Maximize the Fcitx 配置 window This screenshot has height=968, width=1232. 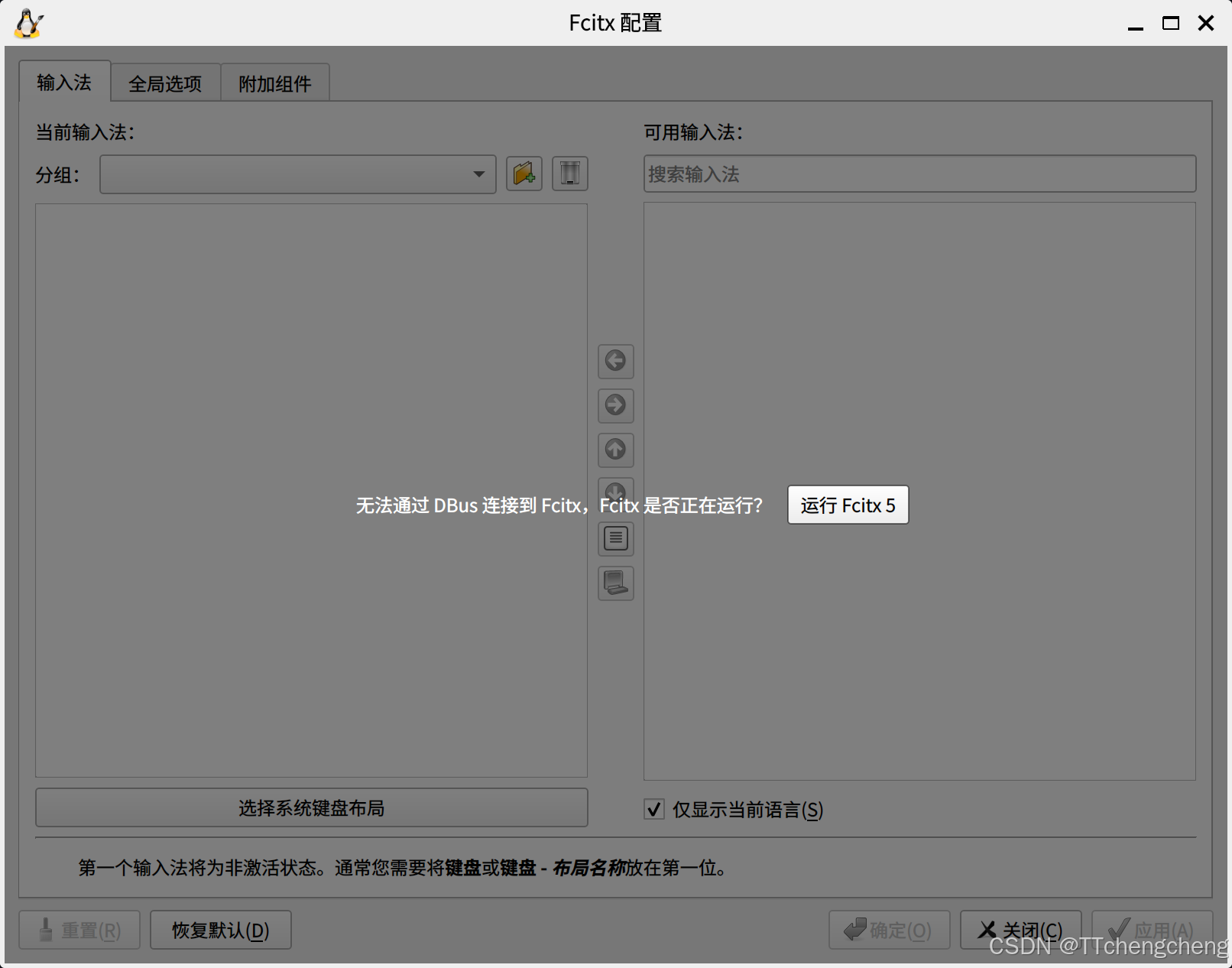tap(1170, 23)
